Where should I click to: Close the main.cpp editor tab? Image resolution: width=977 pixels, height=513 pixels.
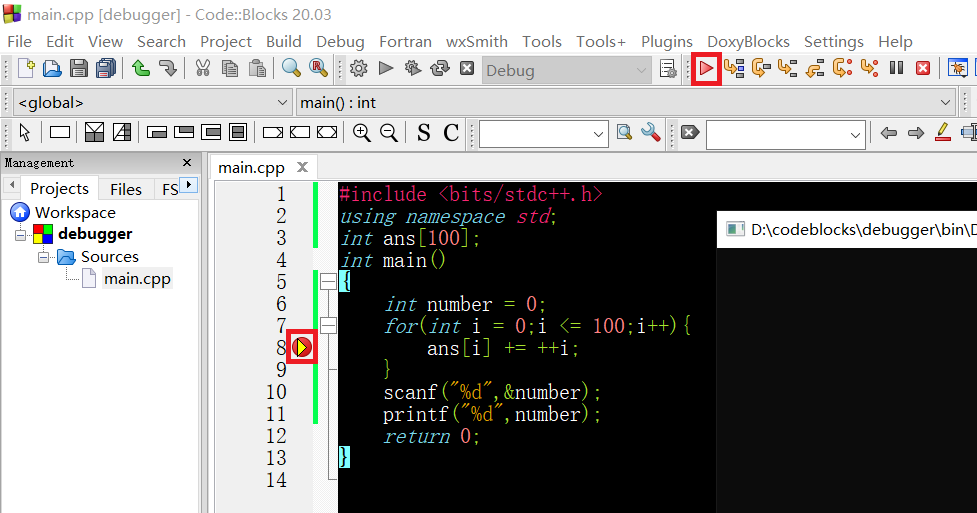[x=302, y=167]
